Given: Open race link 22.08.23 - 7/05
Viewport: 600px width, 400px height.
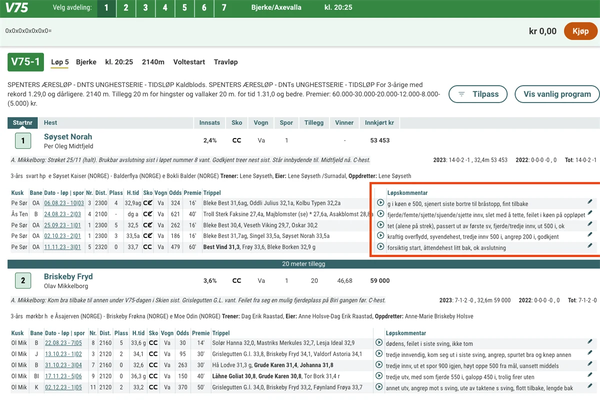Looking at the screenshot, I should coord(64,343).
